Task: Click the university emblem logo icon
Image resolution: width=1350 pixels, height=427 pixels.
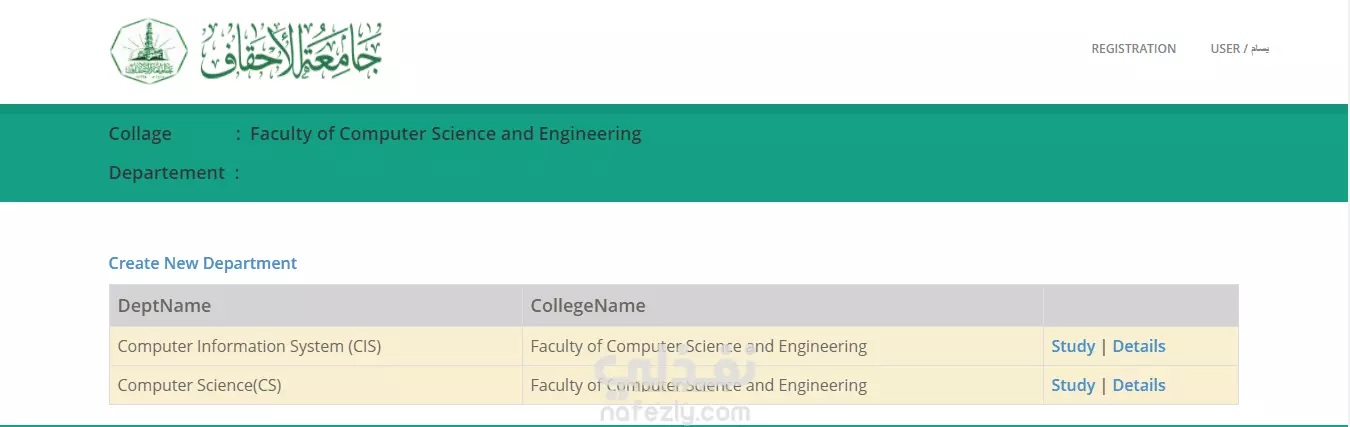Action: pyautogui.click(x=149, y=50)
